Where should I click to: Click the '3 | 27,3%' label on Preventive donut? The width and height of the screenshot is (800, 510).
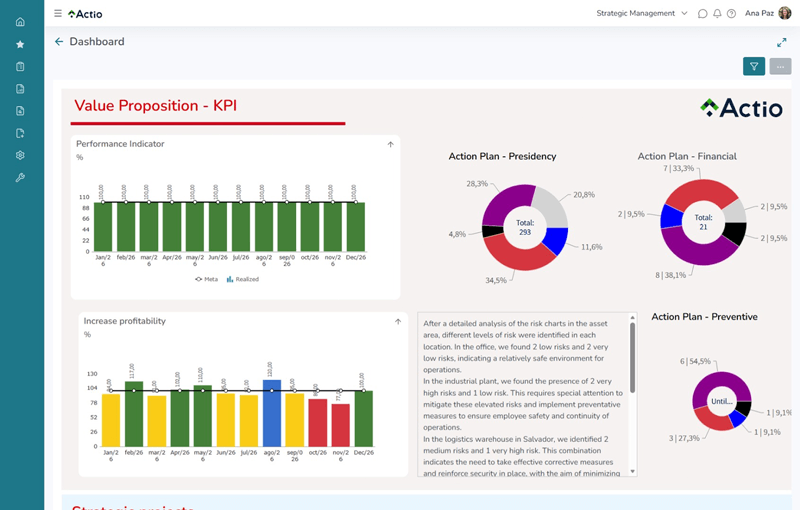[x=684, y=438]
